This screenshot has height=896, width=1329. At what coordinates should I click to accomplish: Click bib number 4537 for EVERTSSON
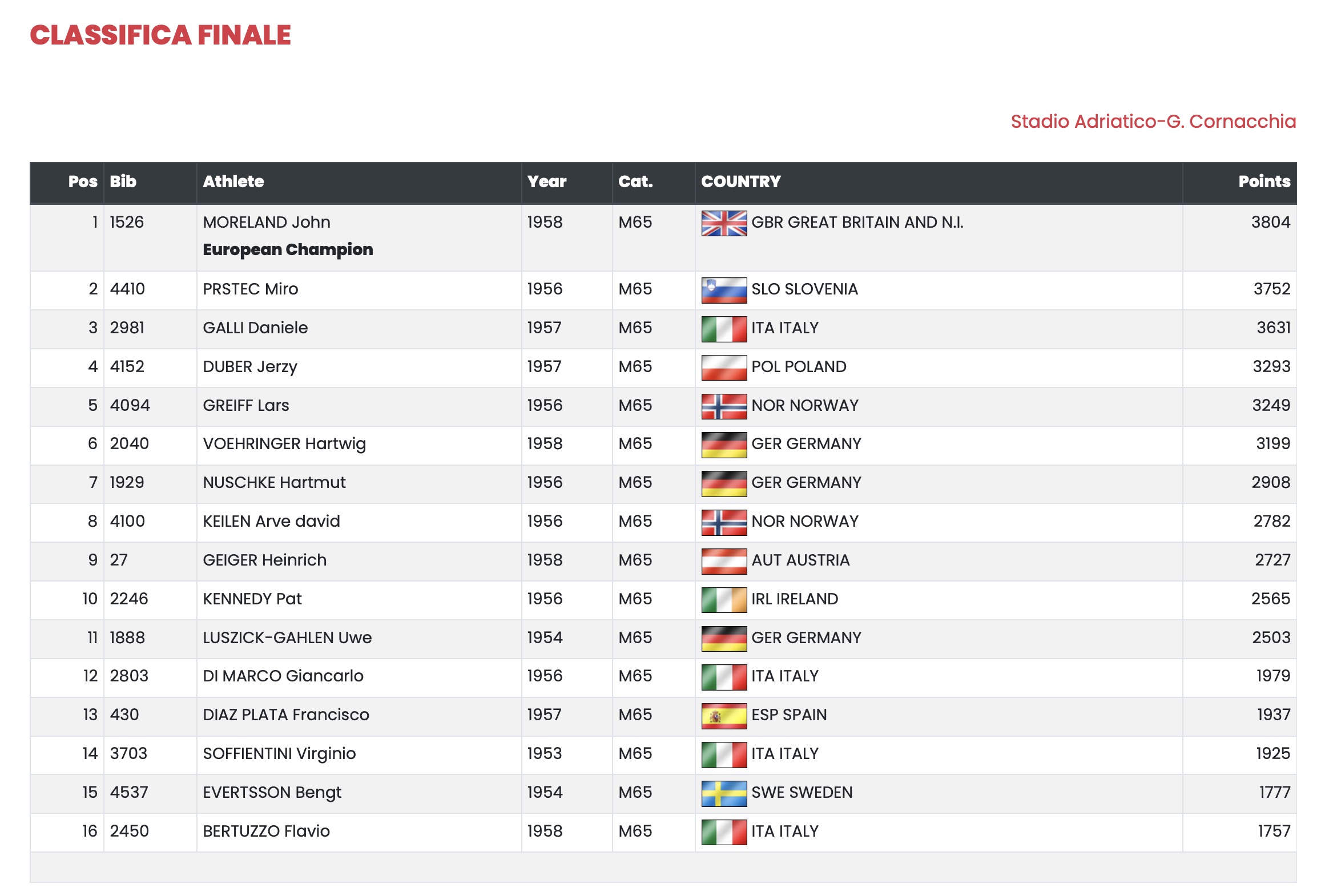(x=128, y=793)
